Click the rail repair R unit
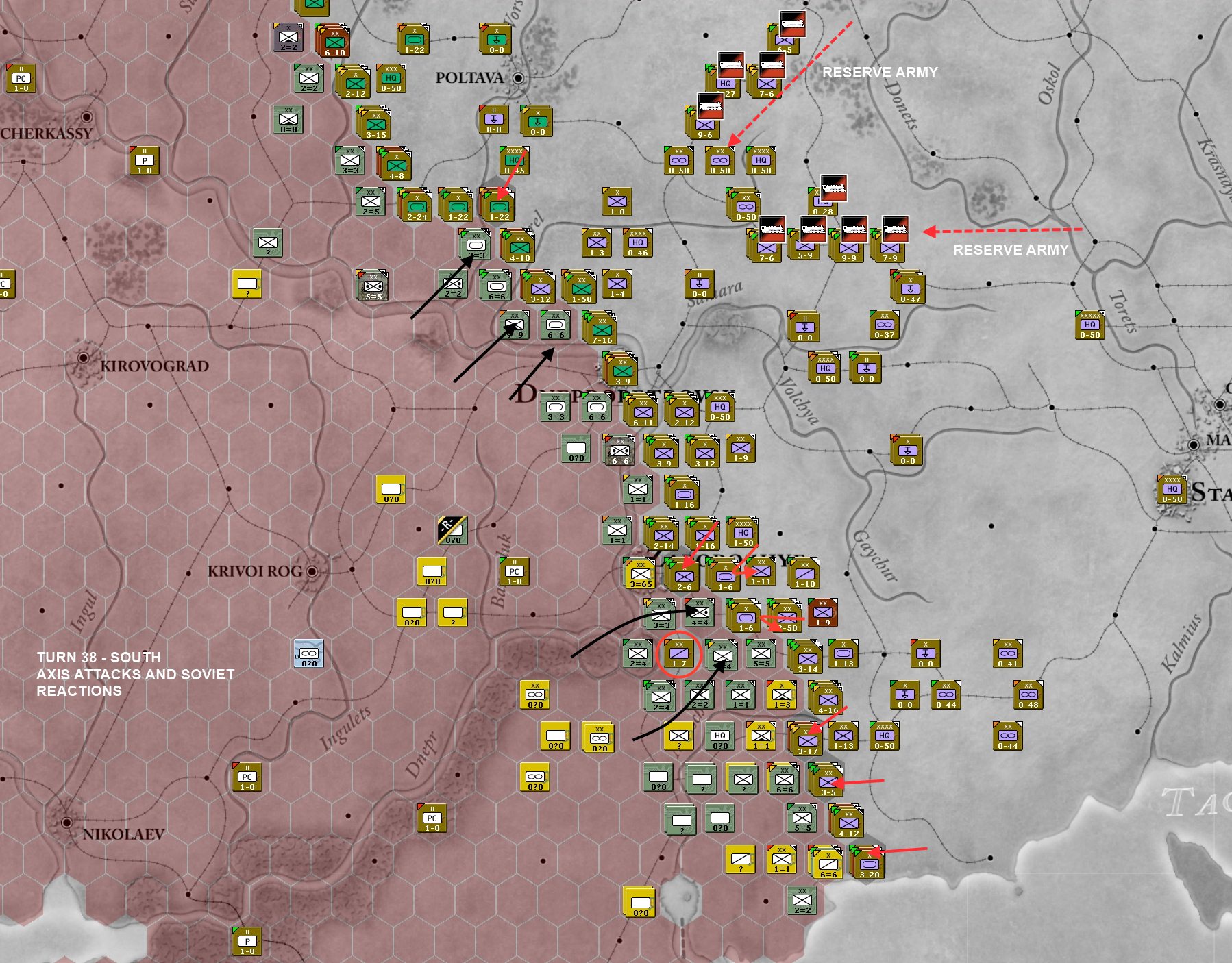The width and height of the screenshot is (1232, 963). click(x=453, y=531)
